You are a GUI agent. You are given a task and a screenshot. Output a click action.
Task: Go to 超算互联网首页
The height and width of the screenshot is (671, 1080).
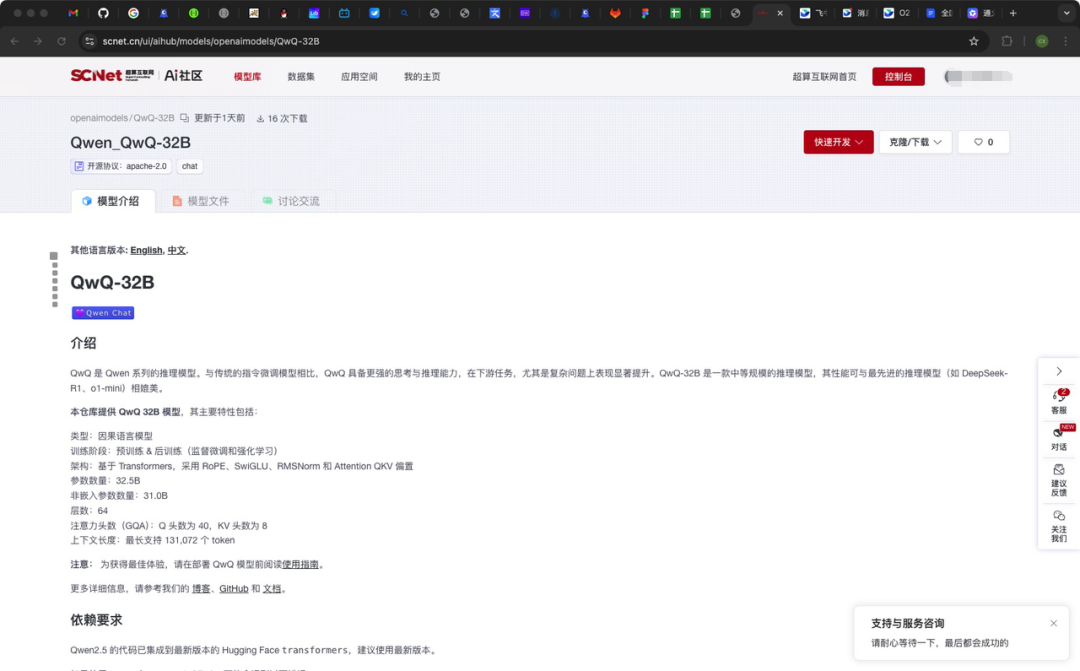click(824, 76)
